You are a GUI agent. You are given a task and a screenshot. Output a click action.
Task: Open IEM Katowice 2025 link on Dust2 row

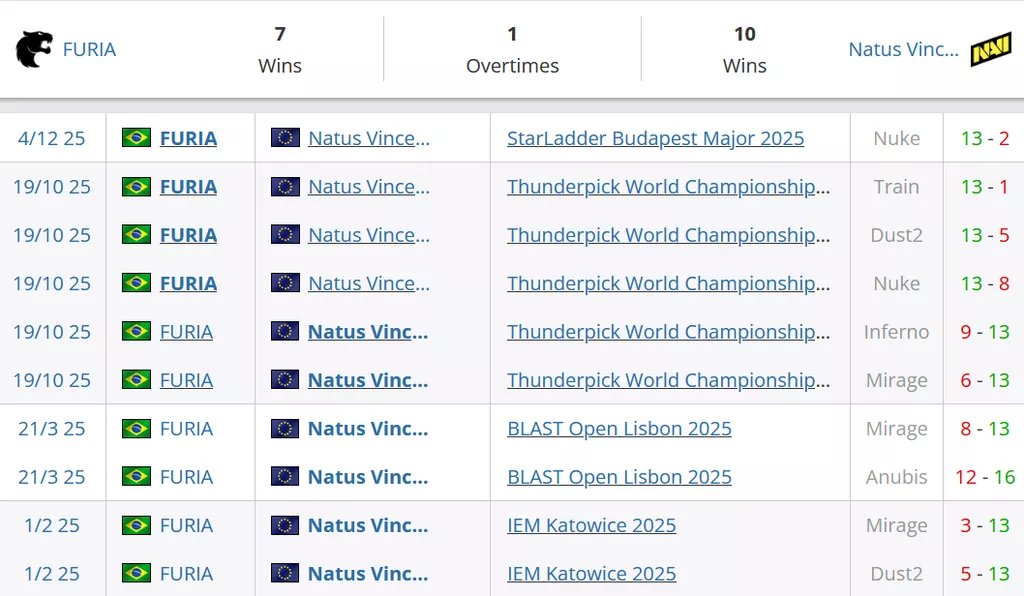pos(591,574)
